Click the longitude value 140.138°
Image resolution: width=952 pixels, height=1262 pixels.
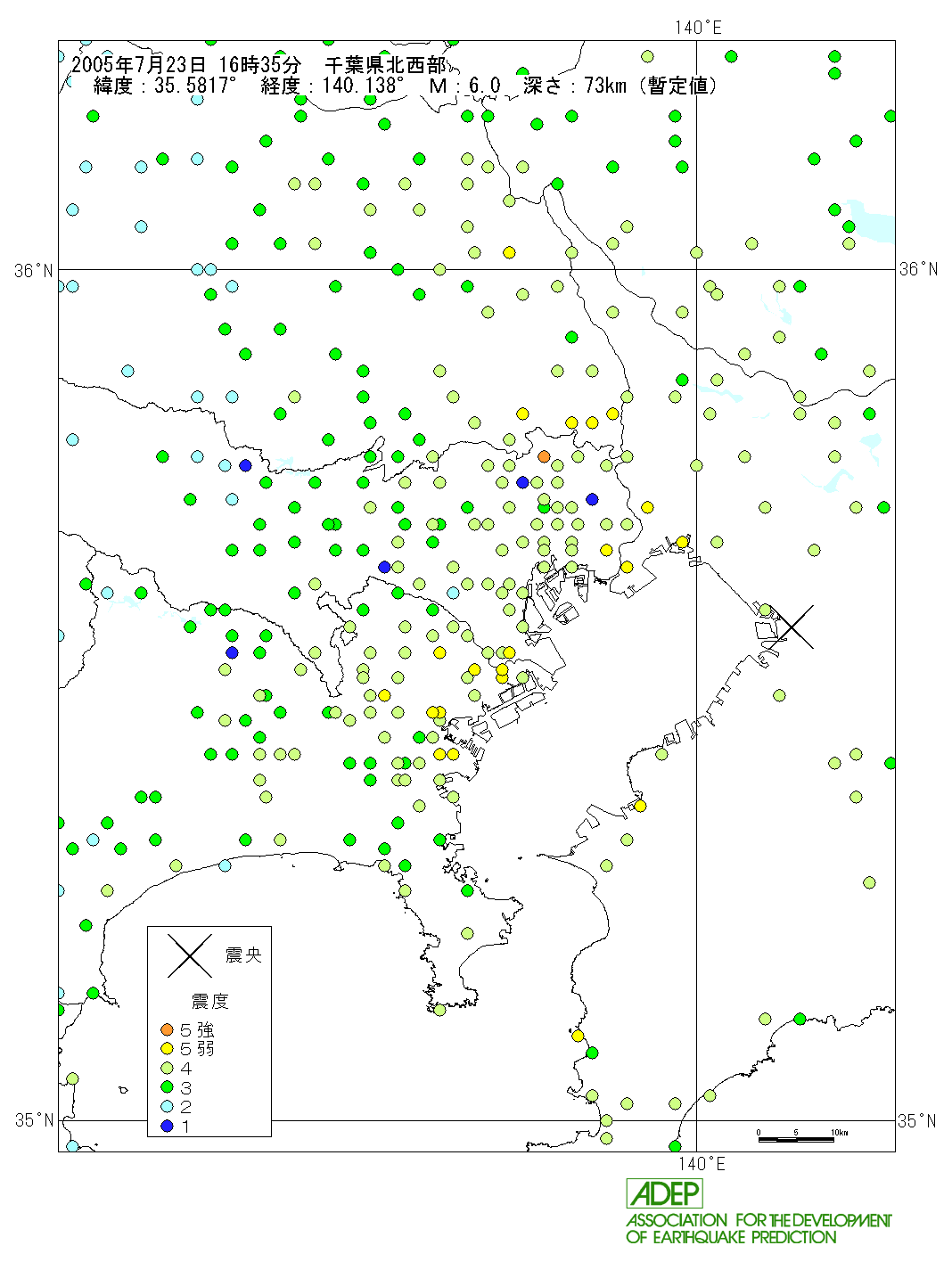[363, 86]
